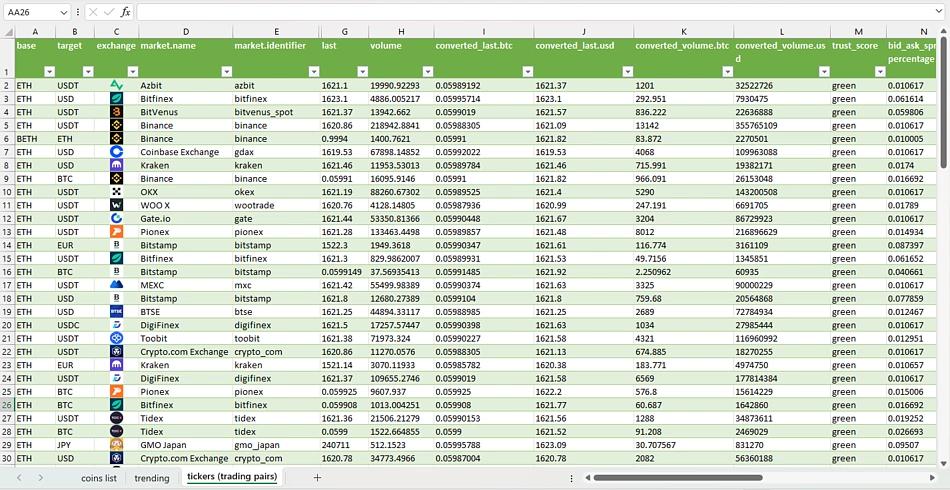
Task: Click the scroll right arrow button
Action: point(932,478)
